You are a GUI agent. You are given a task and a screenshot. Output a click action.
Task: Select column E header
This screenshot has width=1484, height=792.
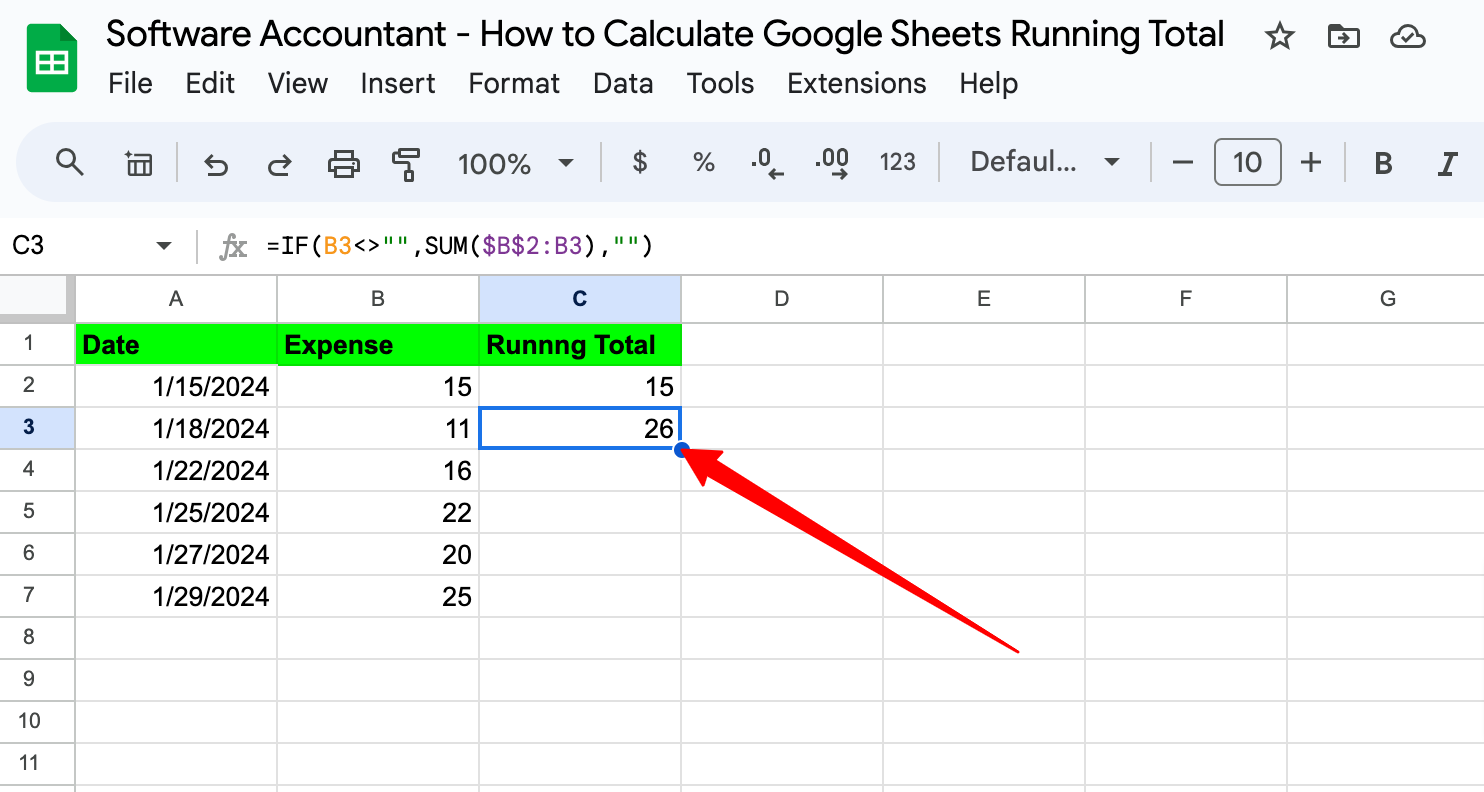(x=984, y=298)
